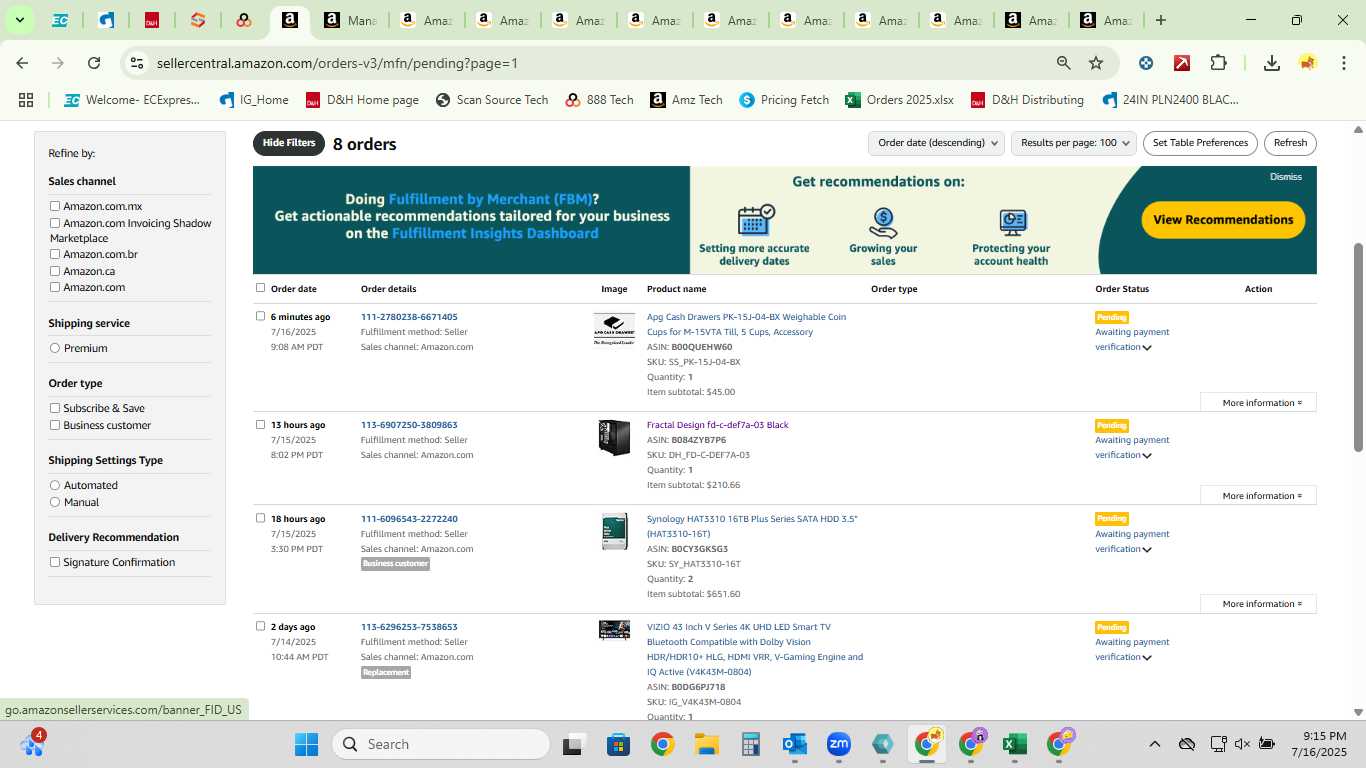This screenshot has height=768, width=1366.
Task: Open Outlook from the taskbar
Action: (x=795, y=744)
